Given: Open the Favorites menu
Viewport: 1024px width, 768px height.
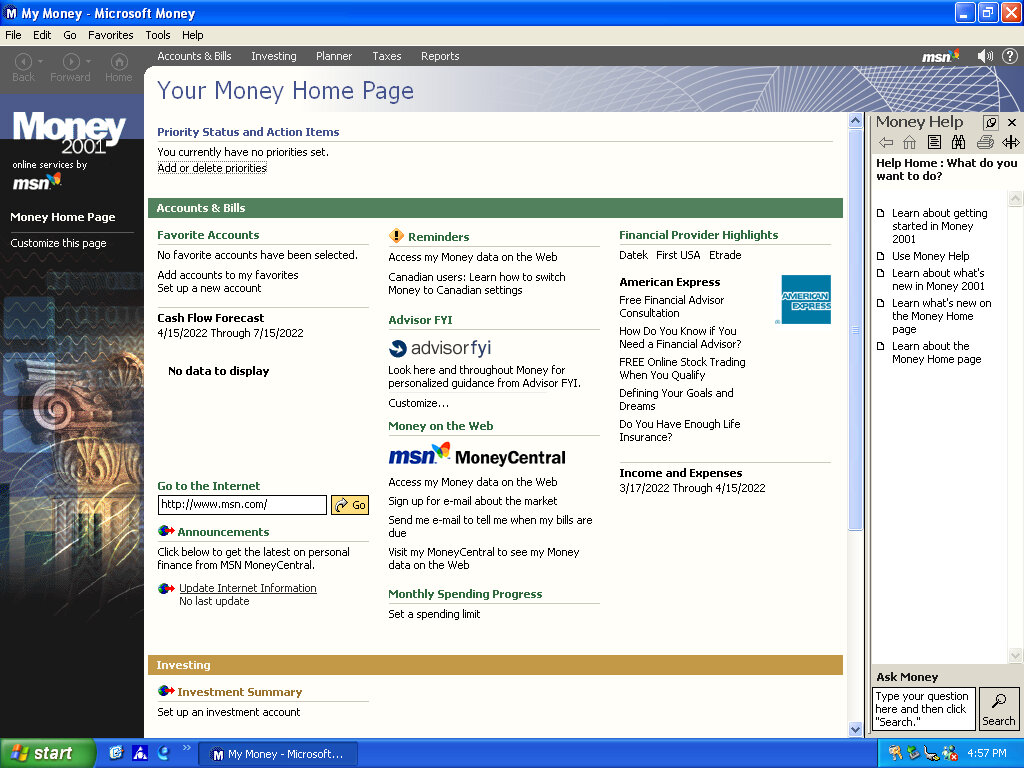Looking at the screenshot, I should click(x=110, y=35).
